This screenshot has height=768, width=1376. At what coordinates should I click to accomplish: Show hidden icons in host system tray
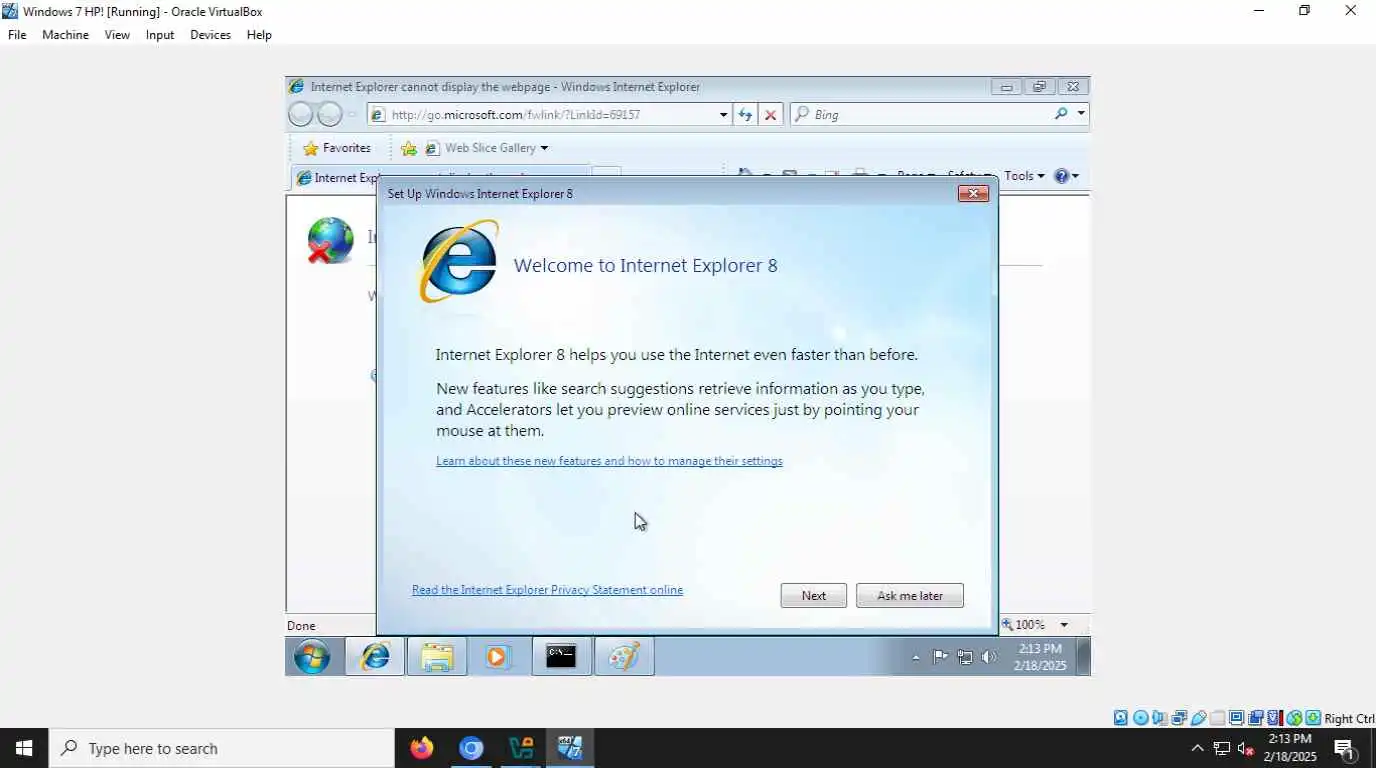1197,748
